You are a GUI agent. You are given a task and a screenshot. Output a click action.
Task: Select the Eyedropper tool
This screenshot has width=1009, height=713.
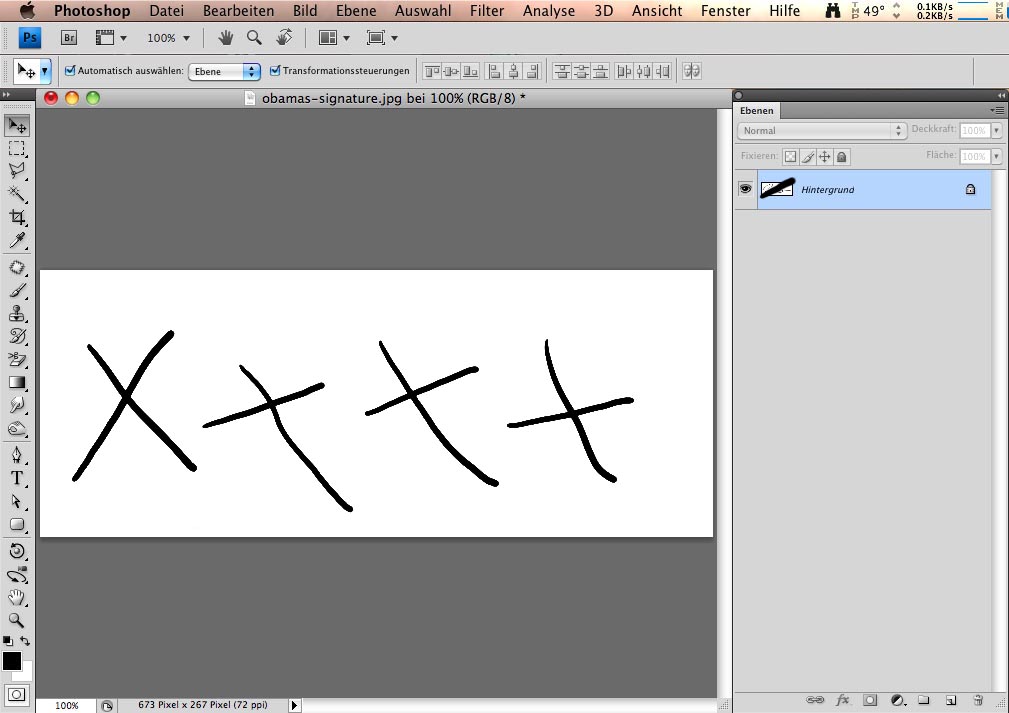(x=17, y=240)
